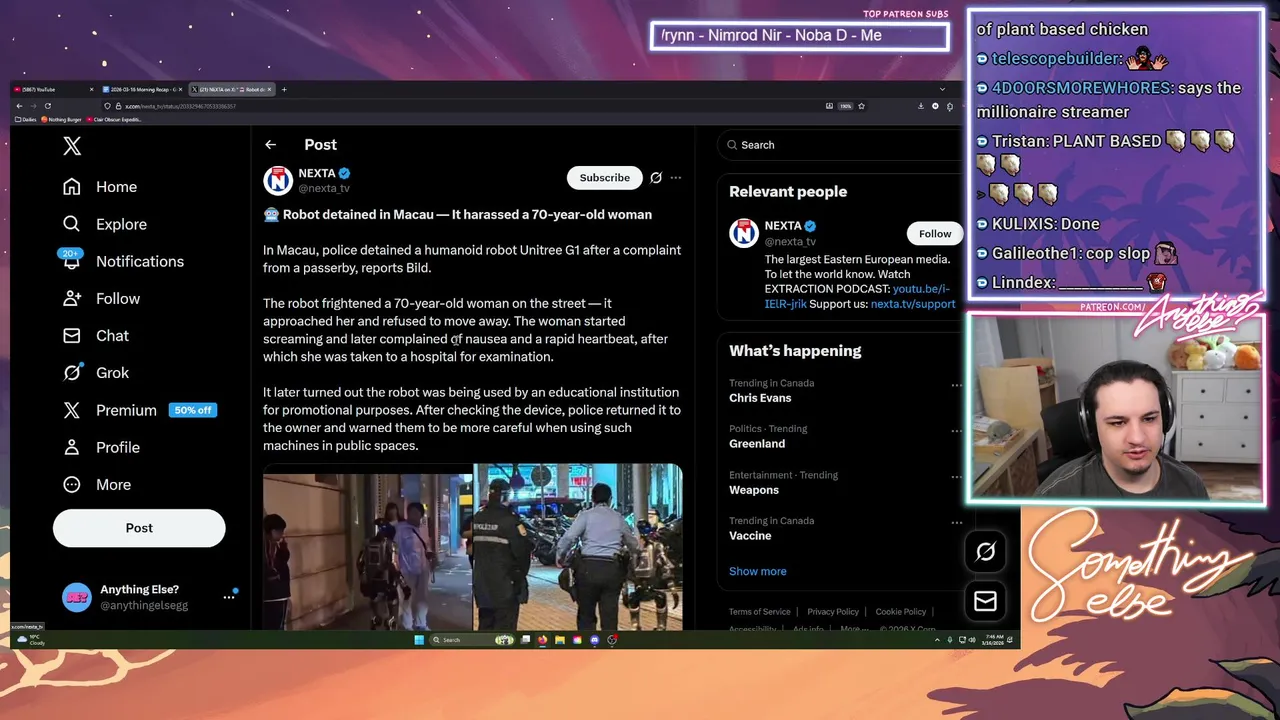Open the Chris Evans trend
The height and width of the screenshot is (720, 1280).
click(760, 398)
